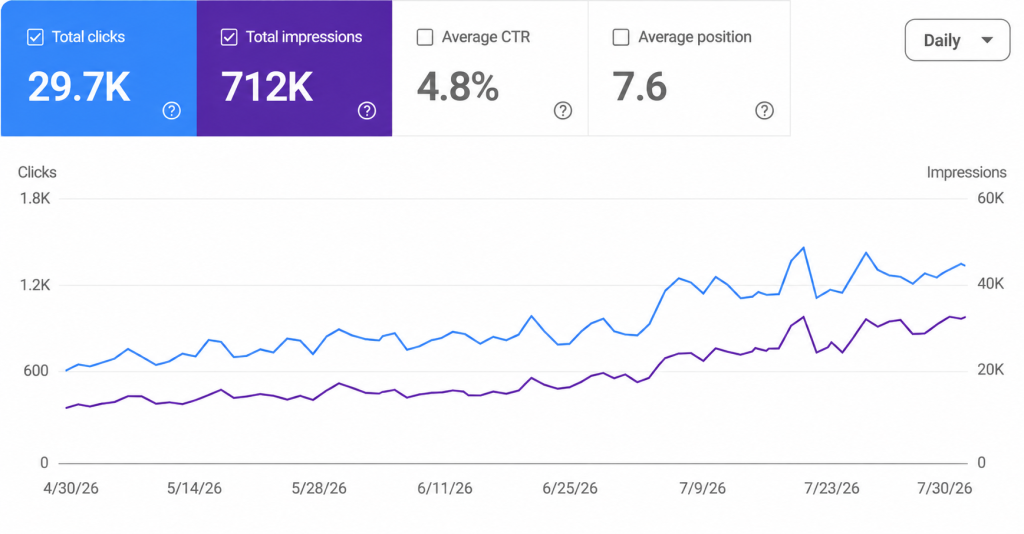This screenshot has height=534, width=1024.
Task: Click the 1.8K clicks axis label
Action: click(x=35, y=198)
